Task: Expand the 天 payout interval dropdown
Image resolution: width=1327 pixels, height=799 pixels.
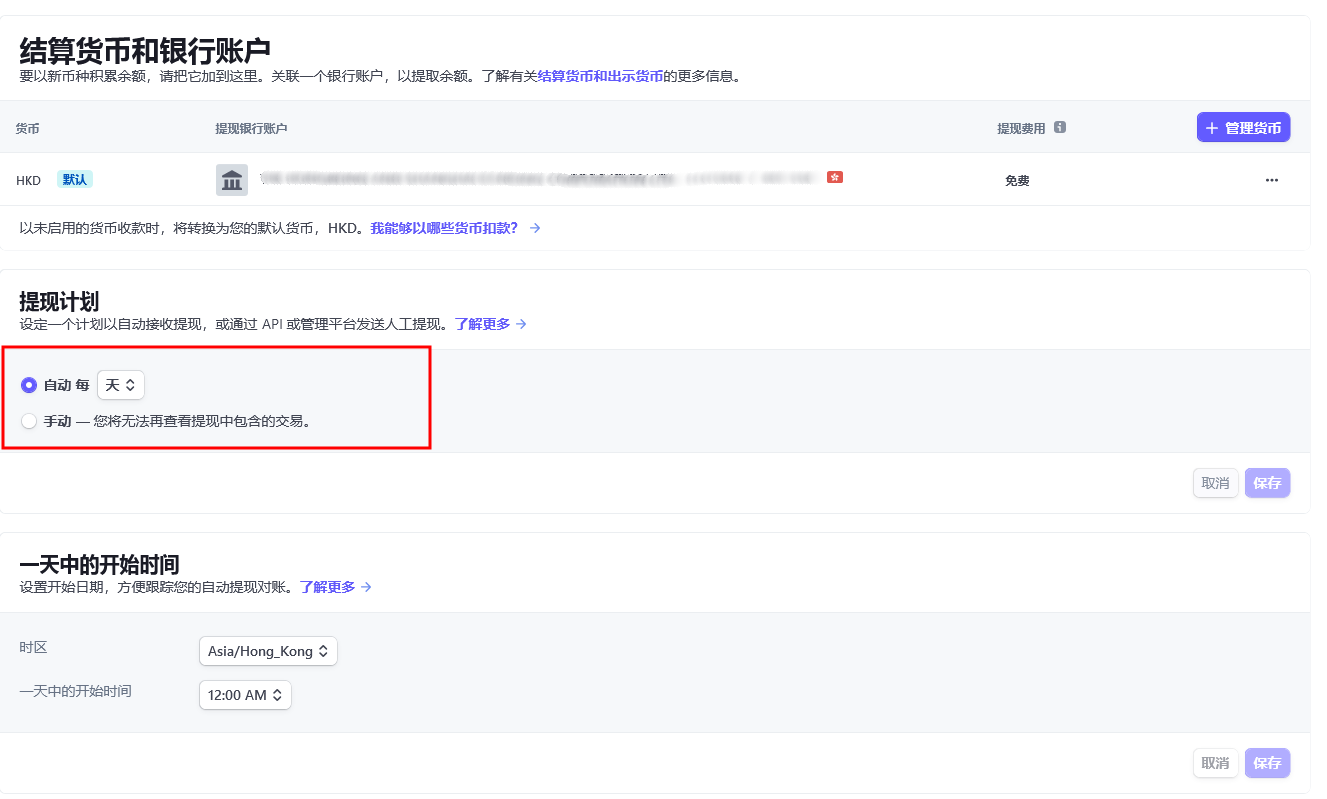Action: pyautogui.click(x=120, y=385)
